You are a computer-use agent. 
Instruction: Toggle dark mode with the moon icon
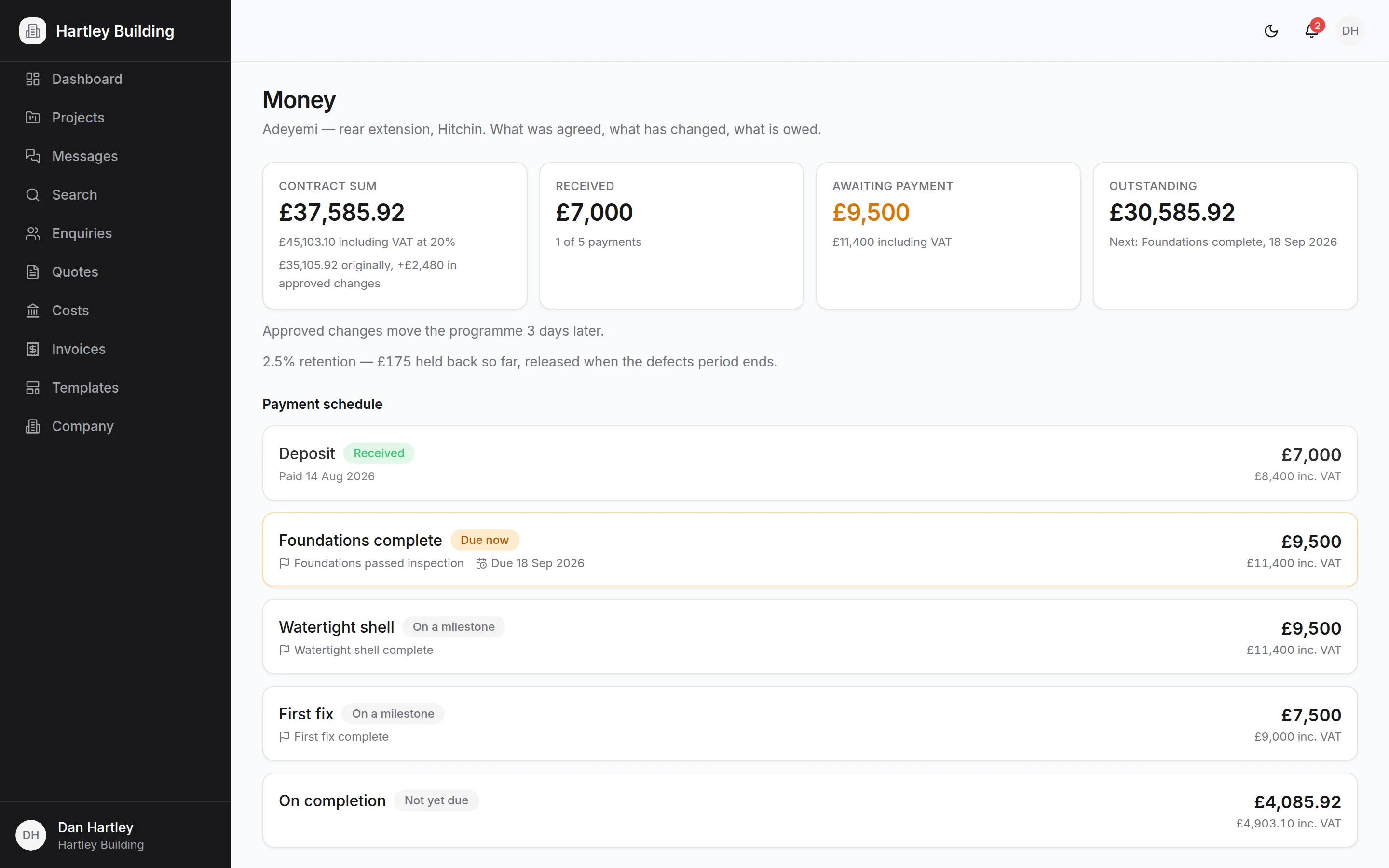tap(1271, 31)
